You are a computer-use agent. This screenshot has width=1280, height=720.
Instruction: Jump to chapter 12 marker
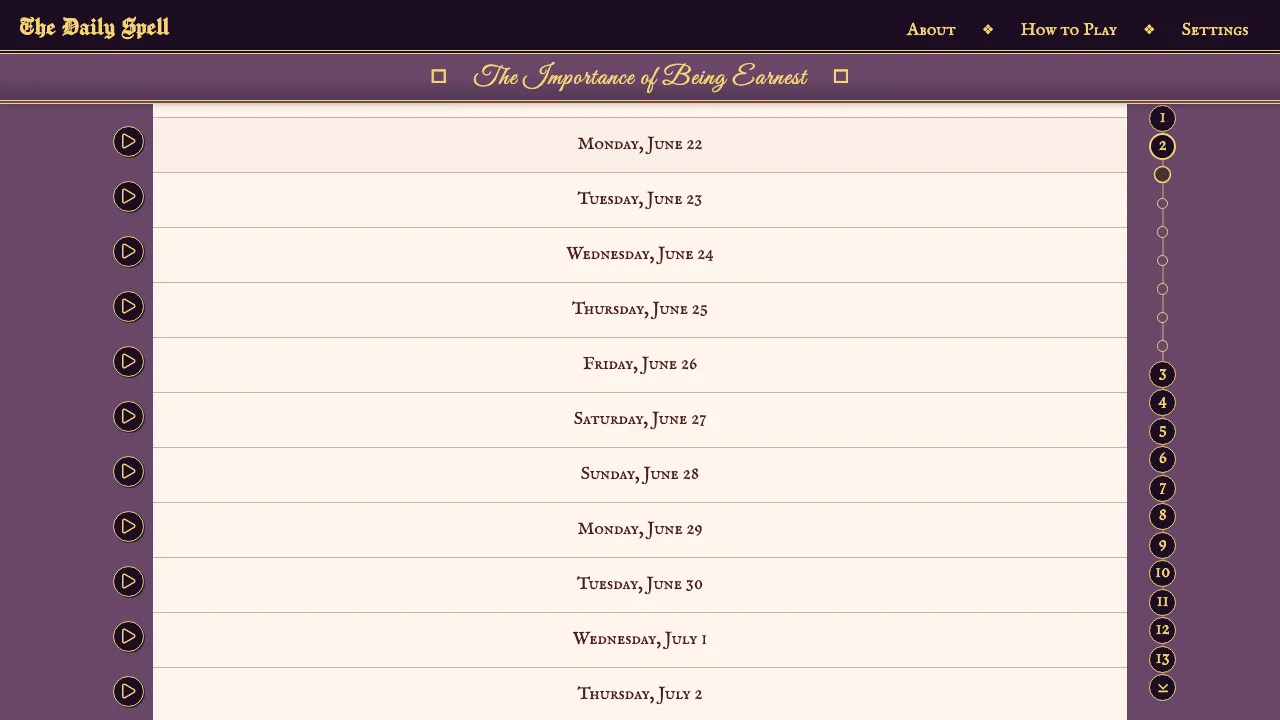click(1162, 631)
